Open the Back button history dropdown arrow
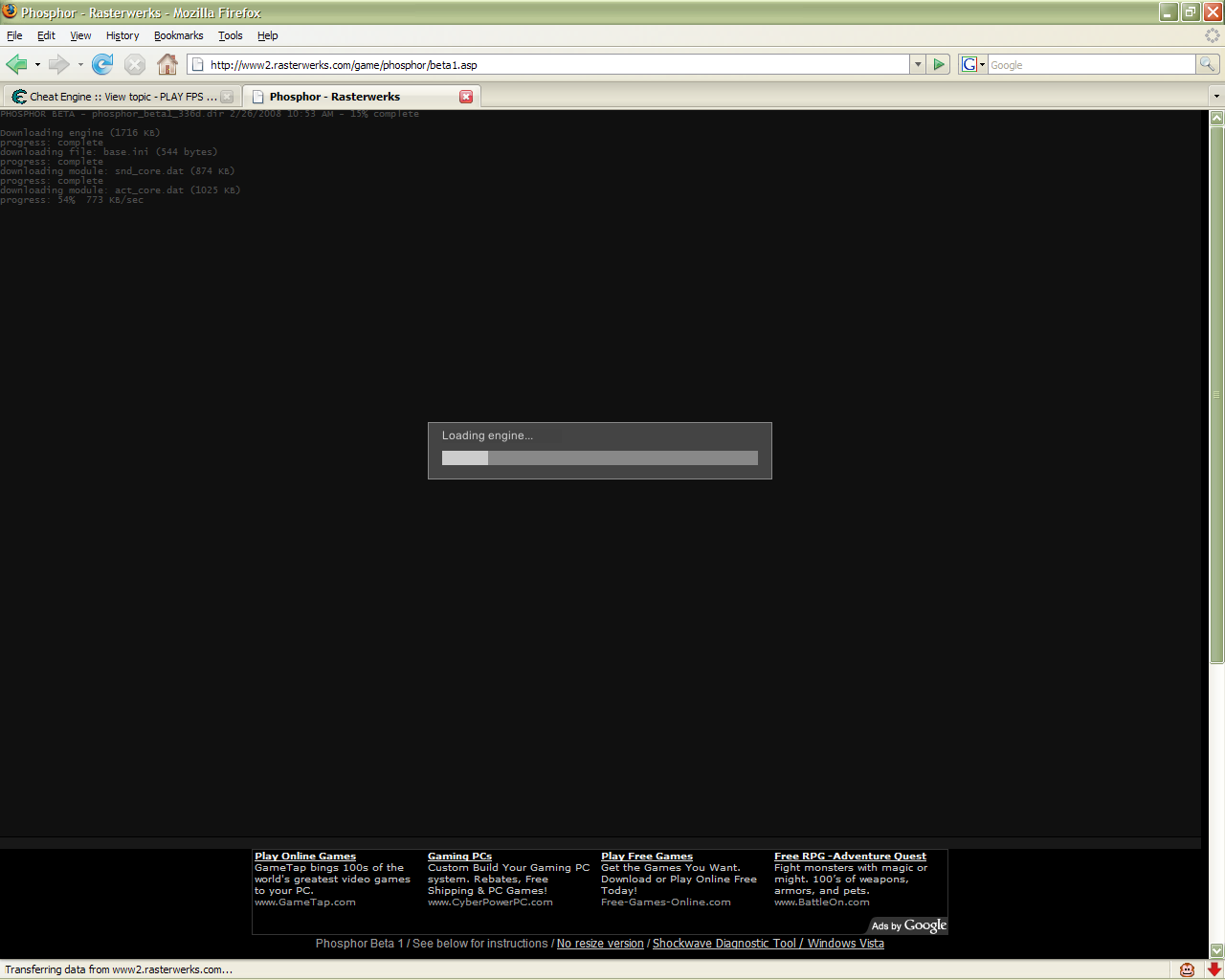This screenshot has height=980, width=1225. click(37, 64)
